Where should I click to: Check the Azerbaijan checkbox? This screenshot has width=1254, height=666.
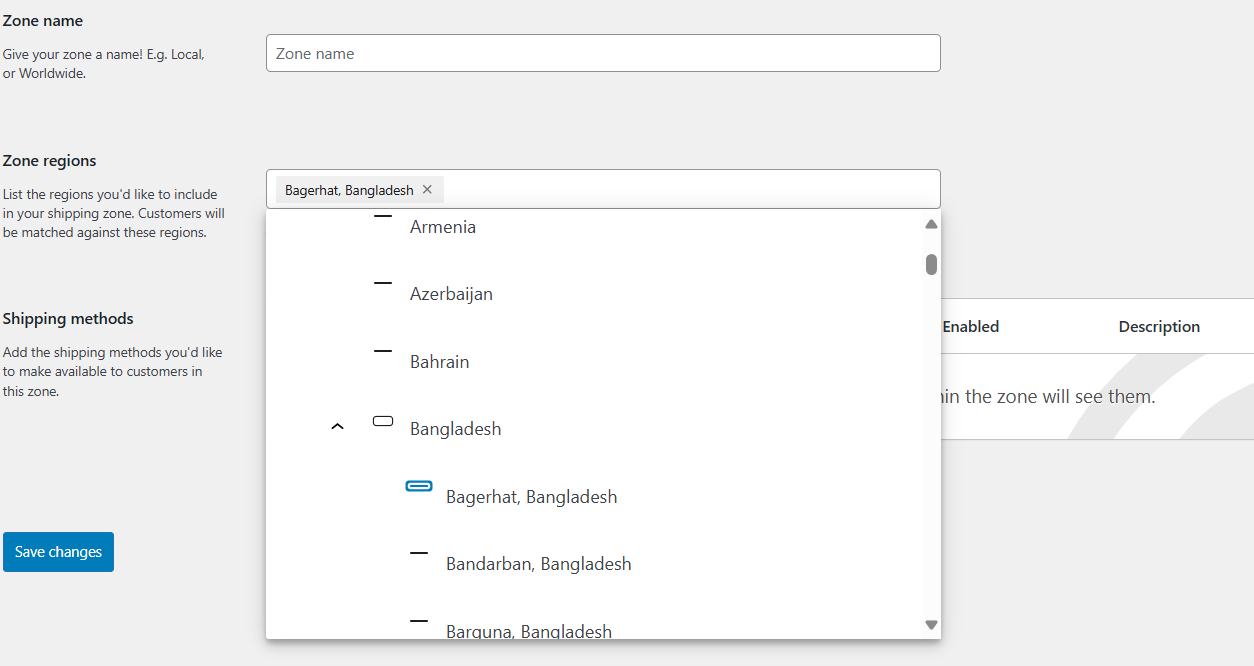[382, 281]
